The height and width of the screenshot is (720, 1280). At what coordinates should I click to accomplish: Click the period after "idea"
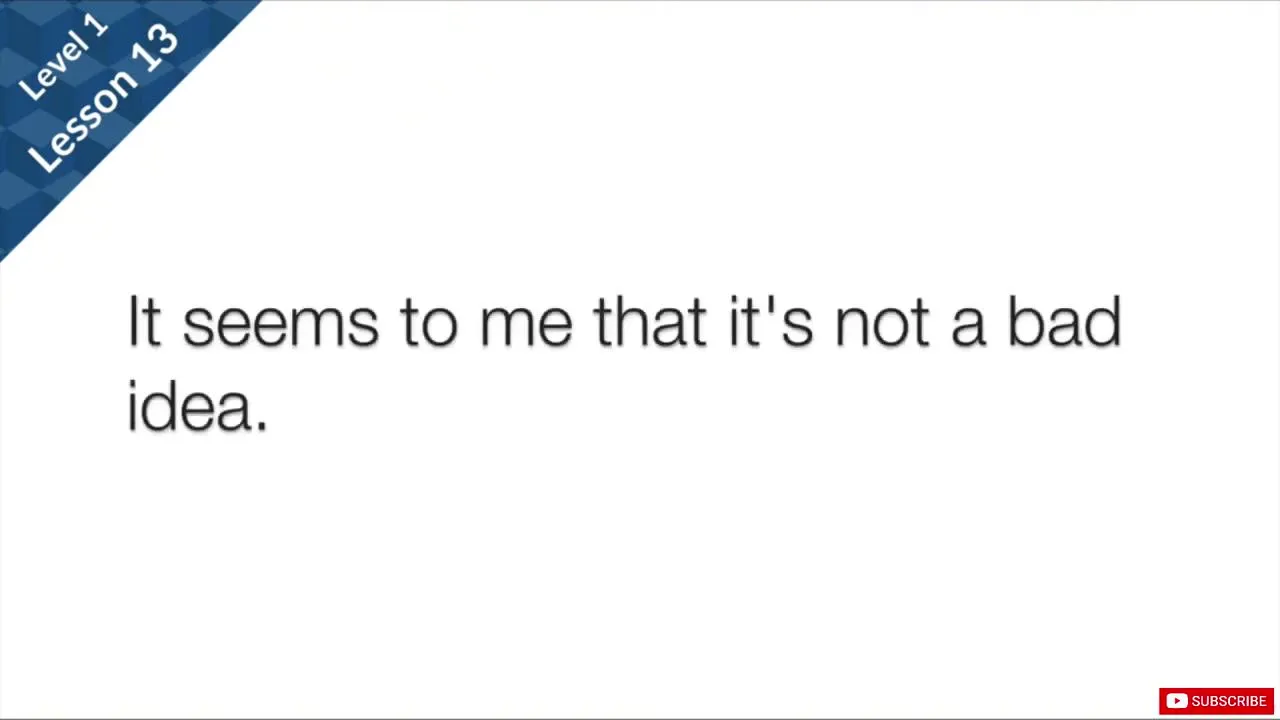click(x=262, y=425)
